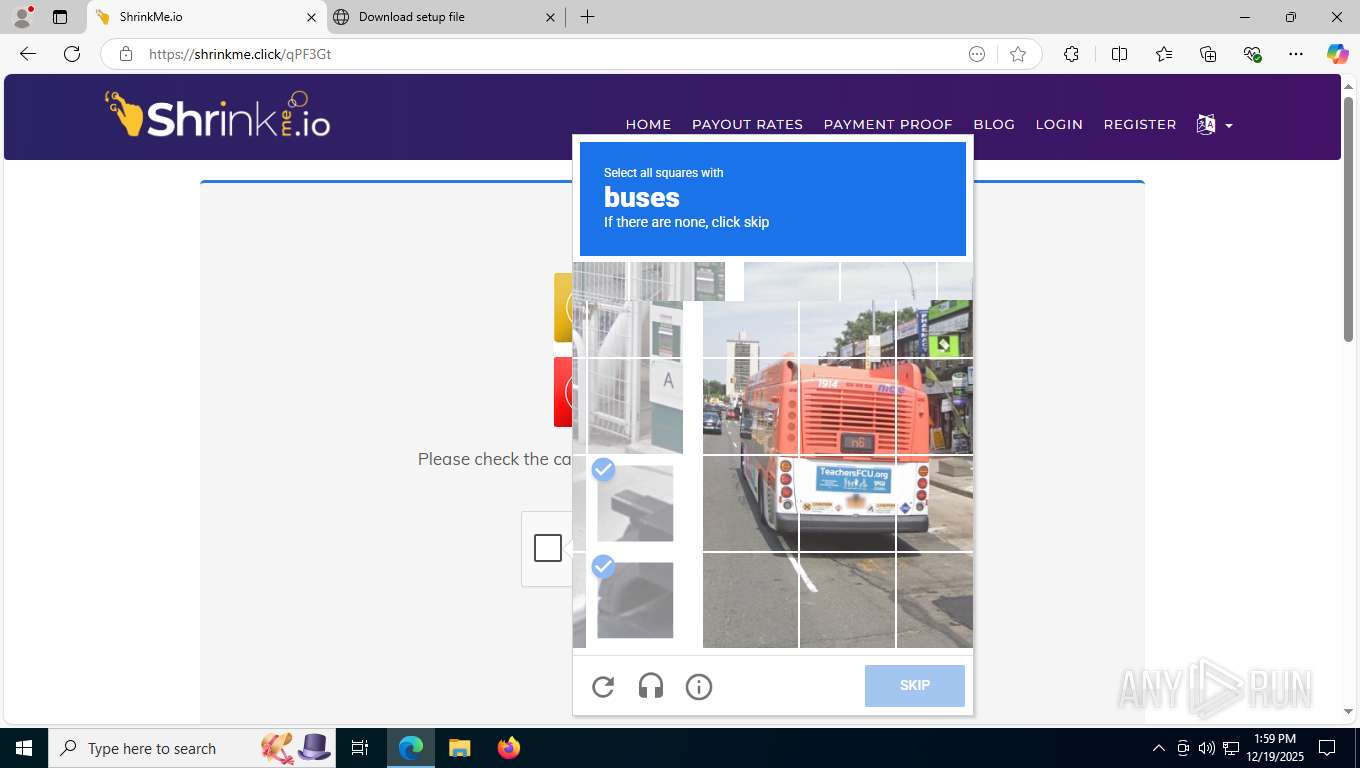
Task: Refresh the current page
Action: tap(72, 54)
